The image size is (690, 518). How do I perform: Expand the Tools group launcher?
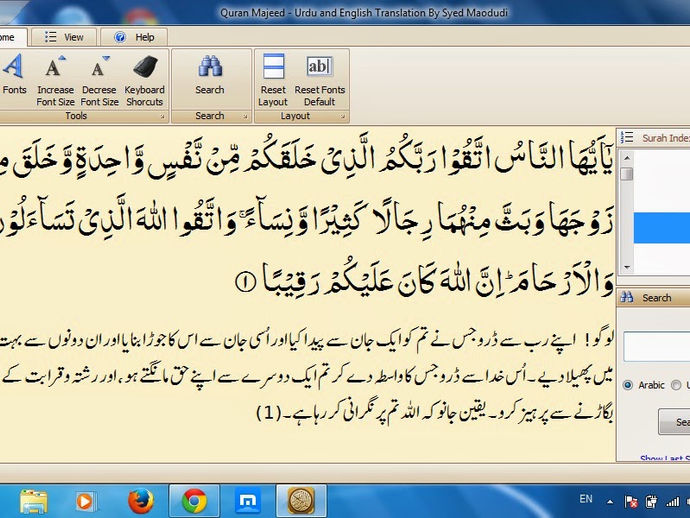click(x=162, y=117)
